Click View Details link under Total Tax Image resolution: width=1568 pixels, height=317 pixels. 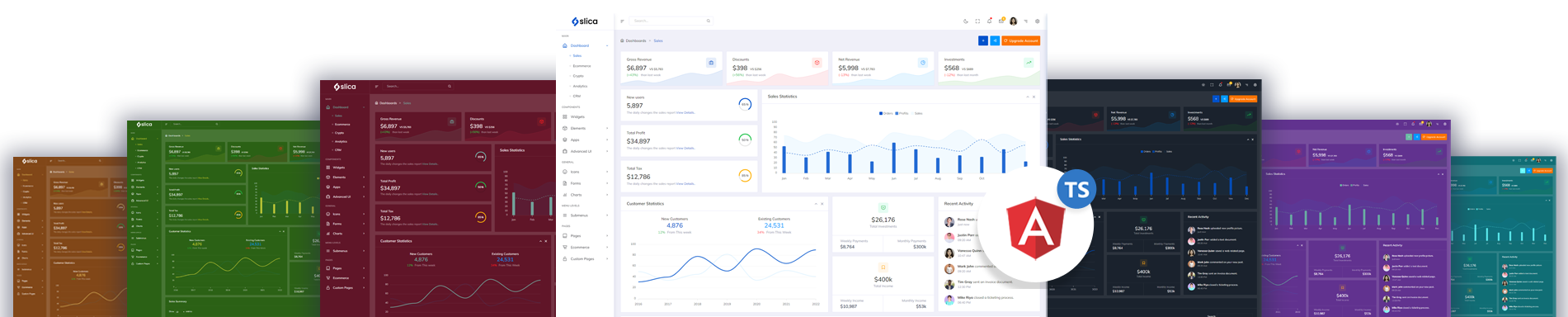click(x=685, y=184)
